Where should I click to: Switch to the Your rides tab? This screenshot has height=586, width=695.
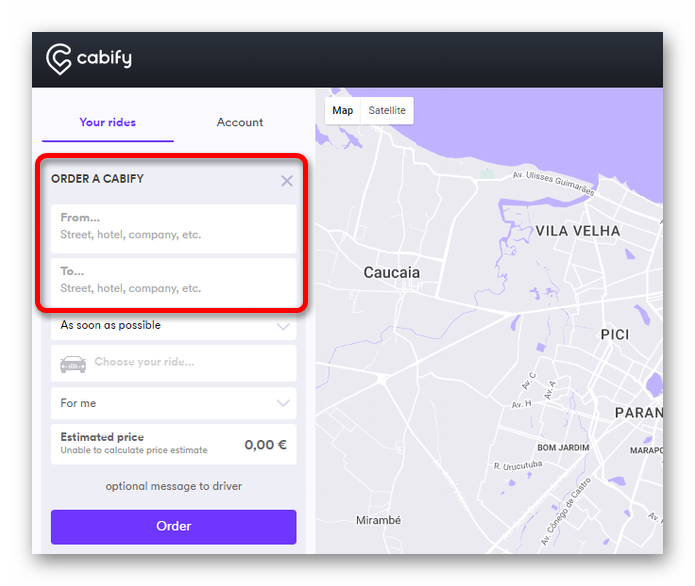point(107,122)
